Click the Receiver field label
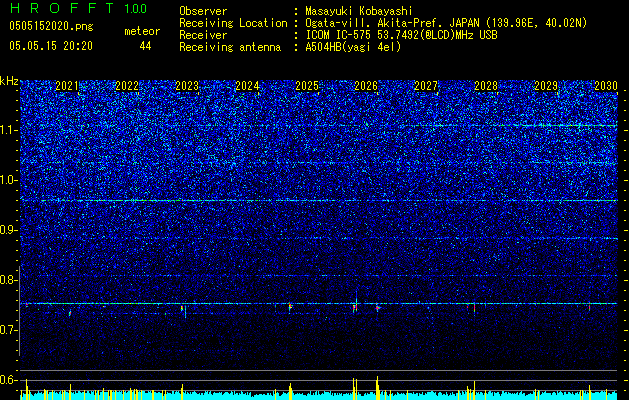The width and height of the screenshot is (629, 400). (203, 35)
